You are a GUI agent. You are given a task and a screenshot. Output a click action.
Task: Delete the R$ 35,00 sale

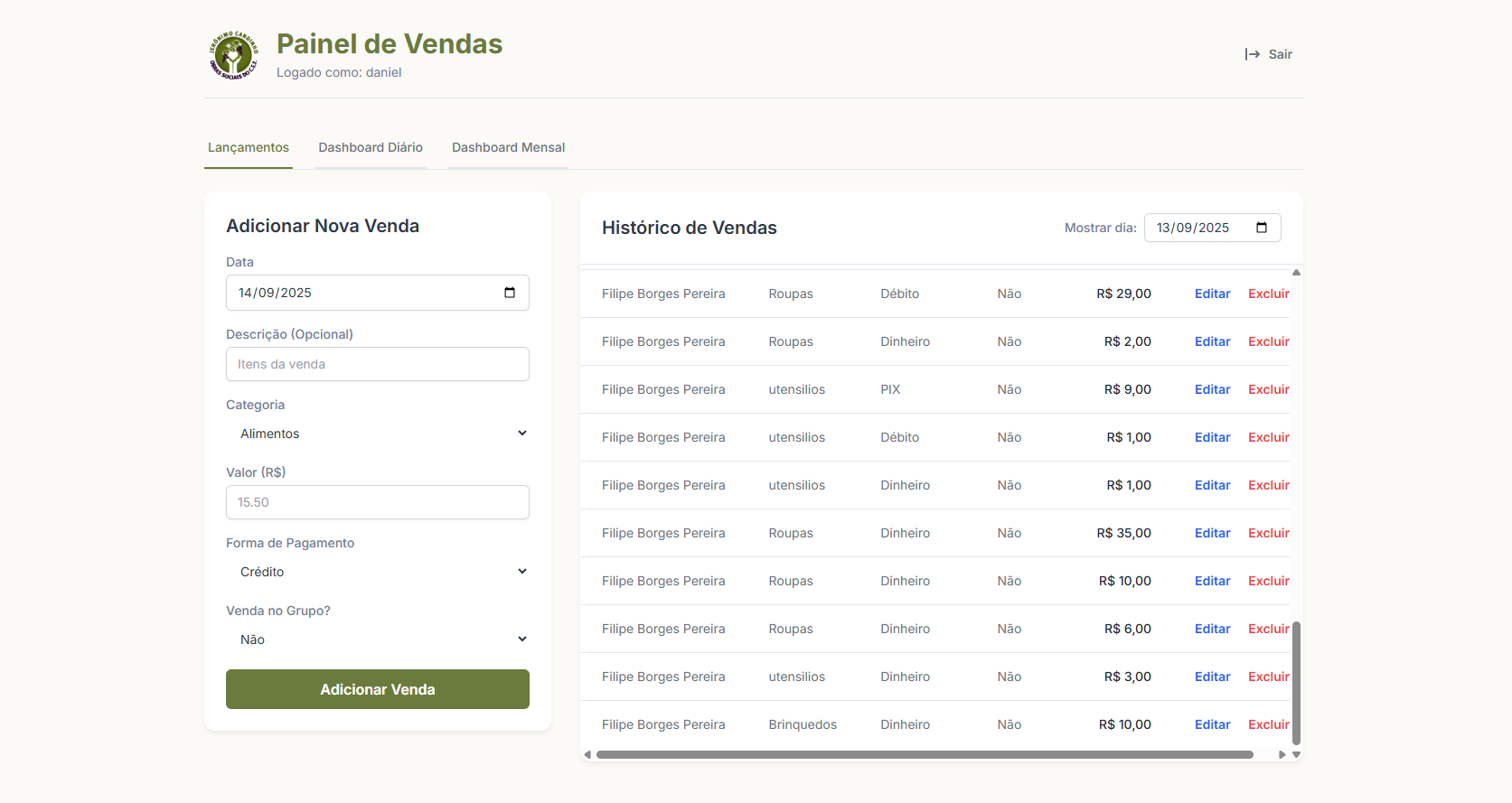coord(1269,533)
